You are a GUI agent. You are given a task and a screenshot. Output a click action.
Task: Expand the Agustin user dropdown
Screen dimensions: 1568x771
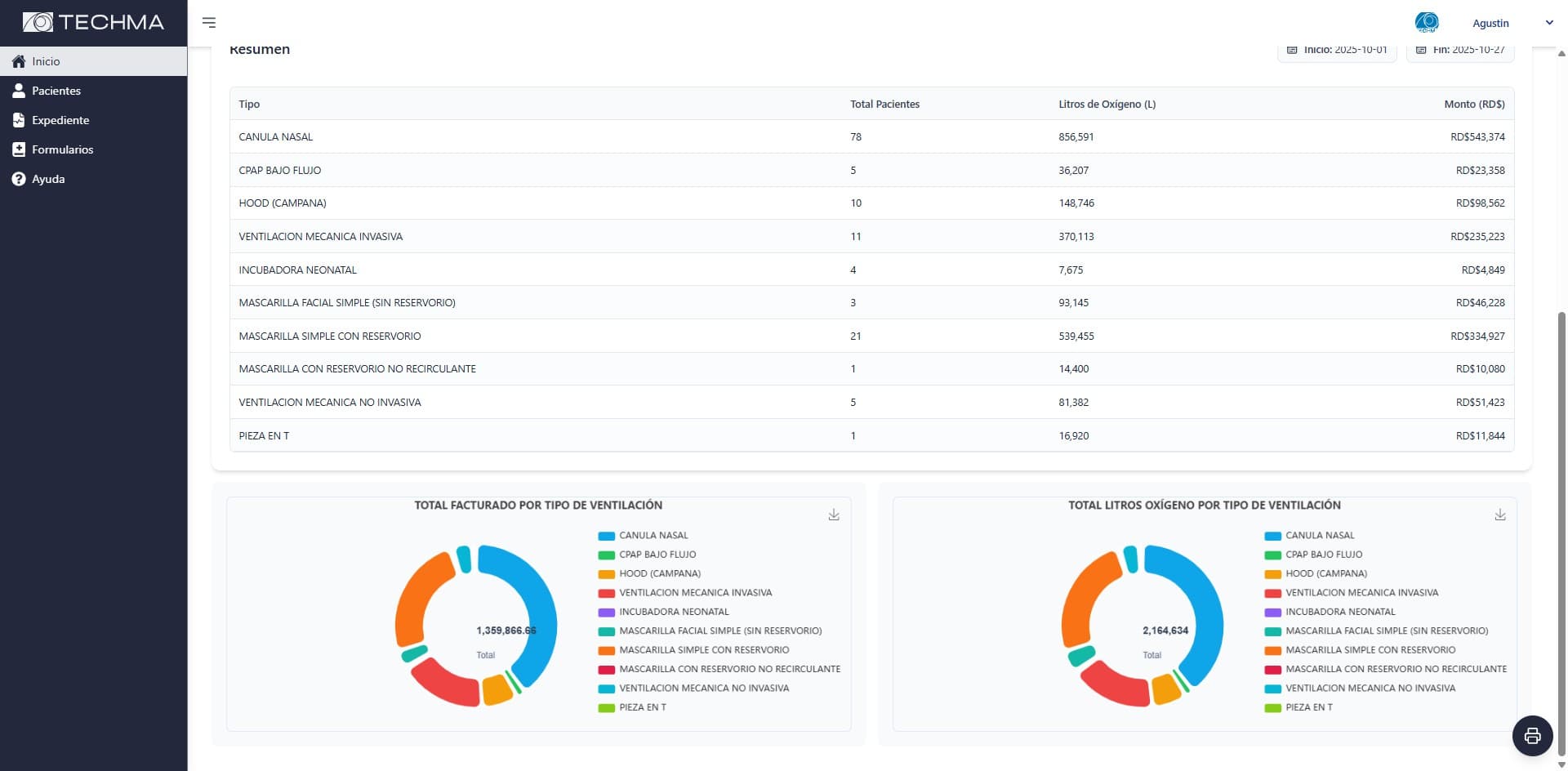click(1548, 23)
